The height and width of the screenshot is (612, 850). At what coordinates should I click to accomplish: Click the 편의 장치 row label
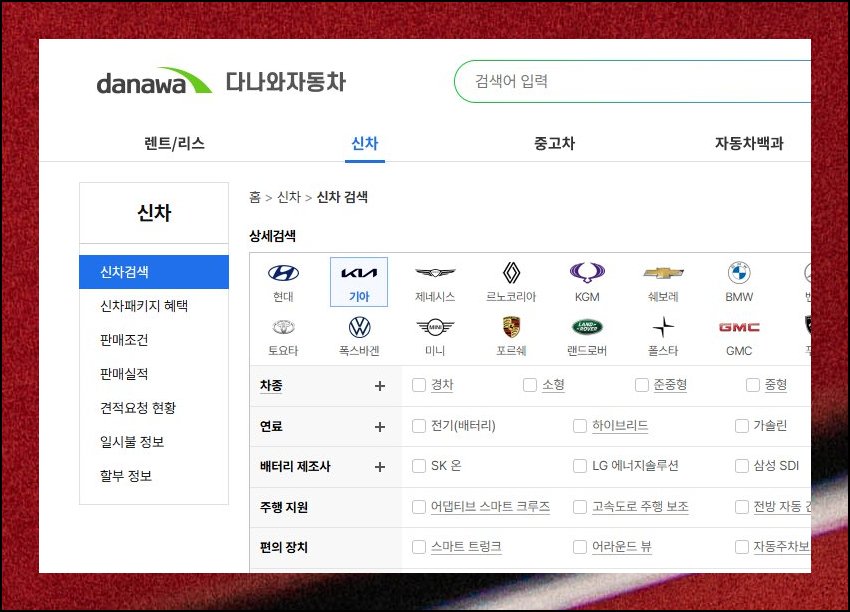(x=284, y=547)
